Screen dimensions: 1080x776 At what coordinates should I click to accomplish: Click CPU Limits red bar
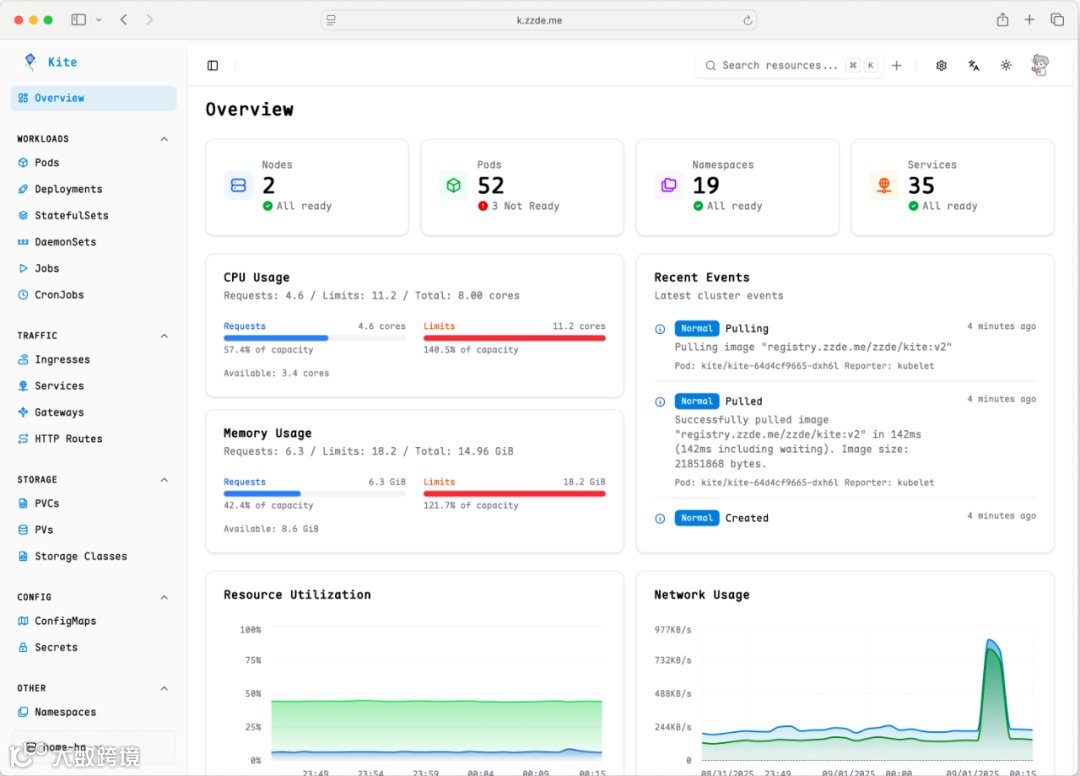[x=515, y=338]
